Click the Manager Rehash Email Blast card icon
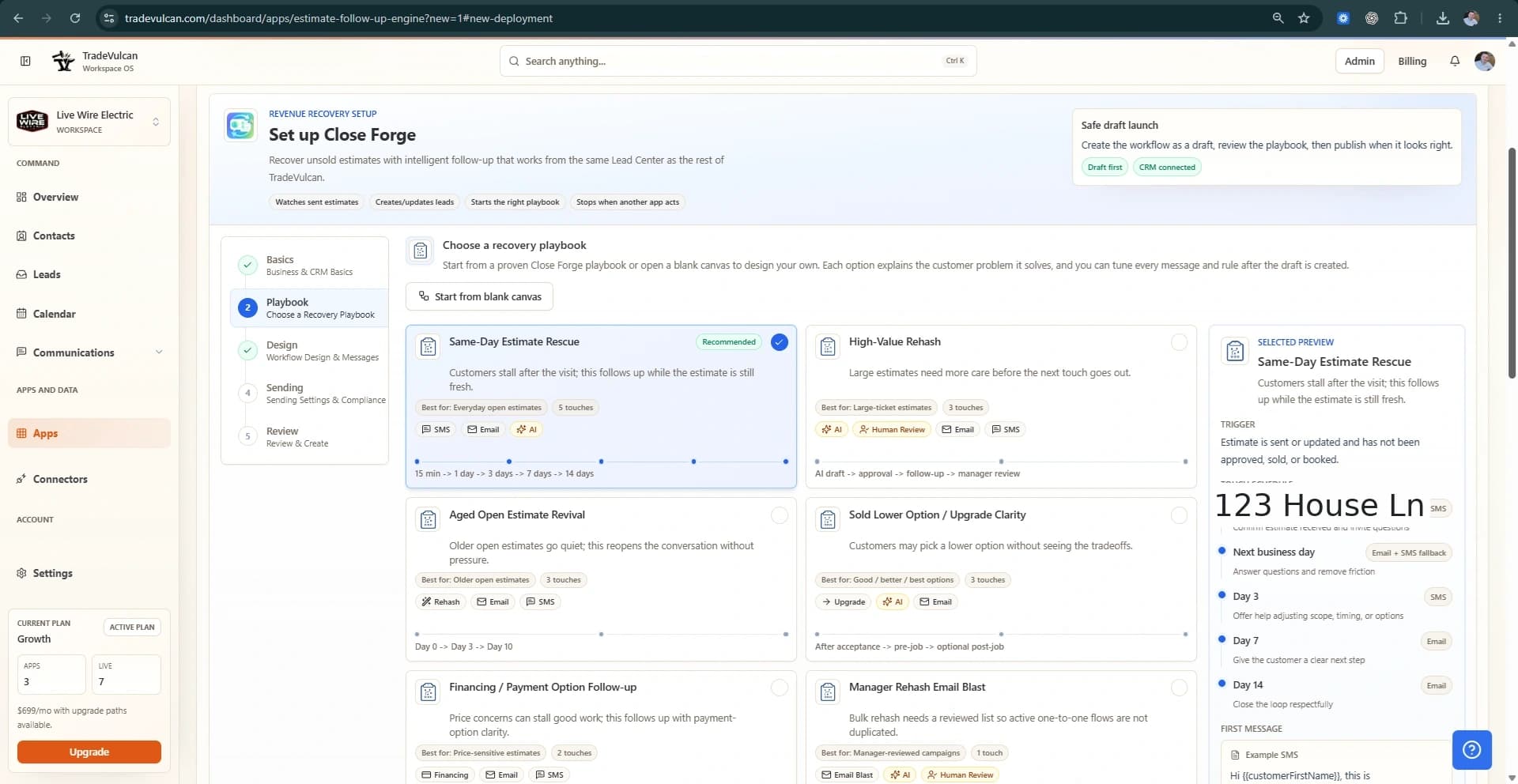Screen dimensions: 1518x784 pyautogui.click(x=828, y=692)
